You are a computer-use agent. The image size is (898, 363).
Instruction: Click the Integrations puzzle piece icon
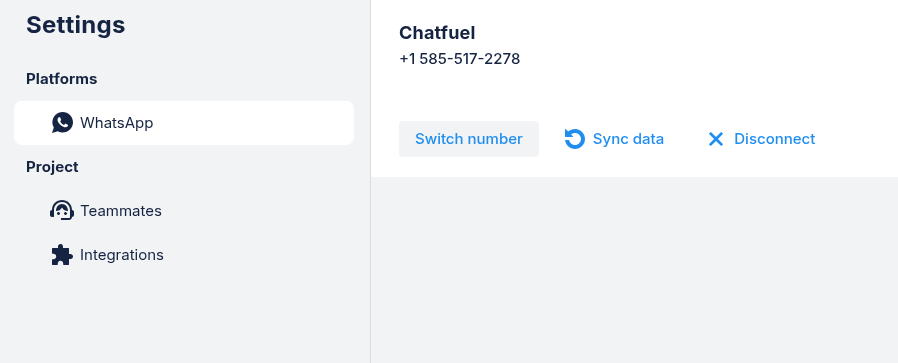tap(62, 255)
